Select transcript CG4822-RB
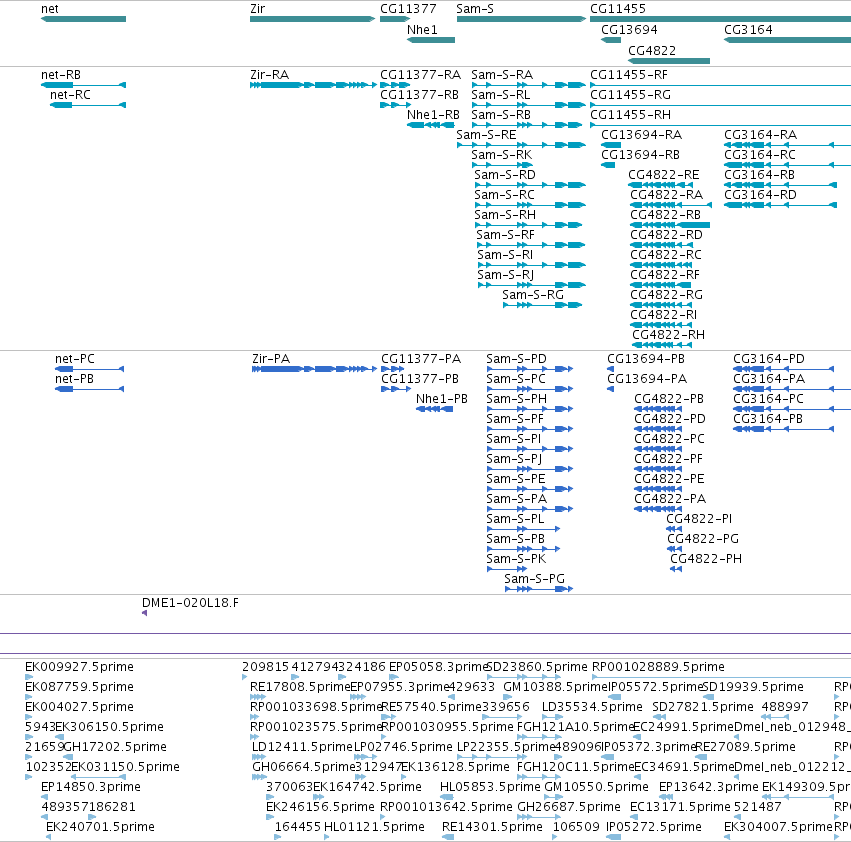Image resolution: width=851 pixels, height=842 pixels. pos(670,225)
